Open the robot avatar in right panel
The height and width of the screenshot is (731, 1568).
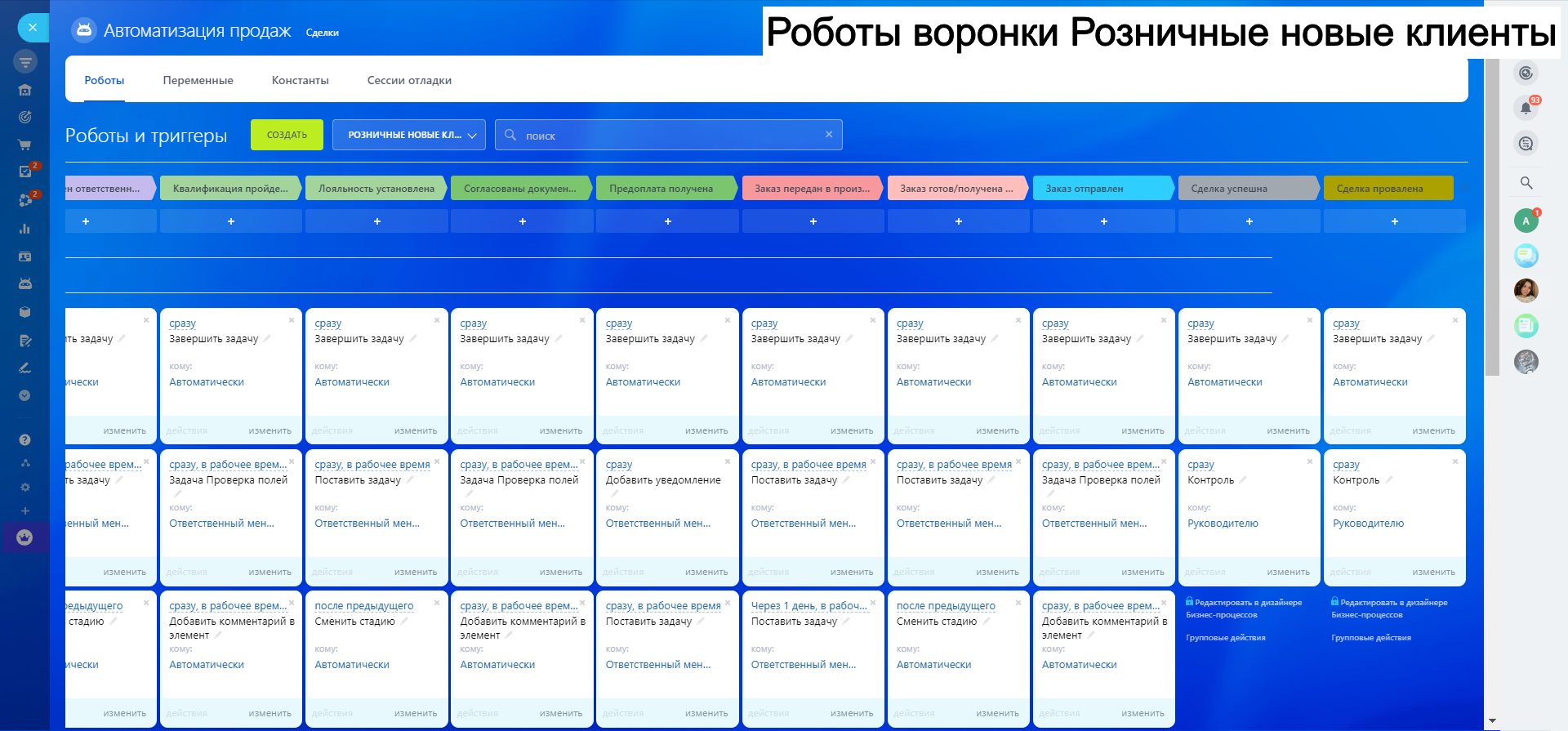1526,361
